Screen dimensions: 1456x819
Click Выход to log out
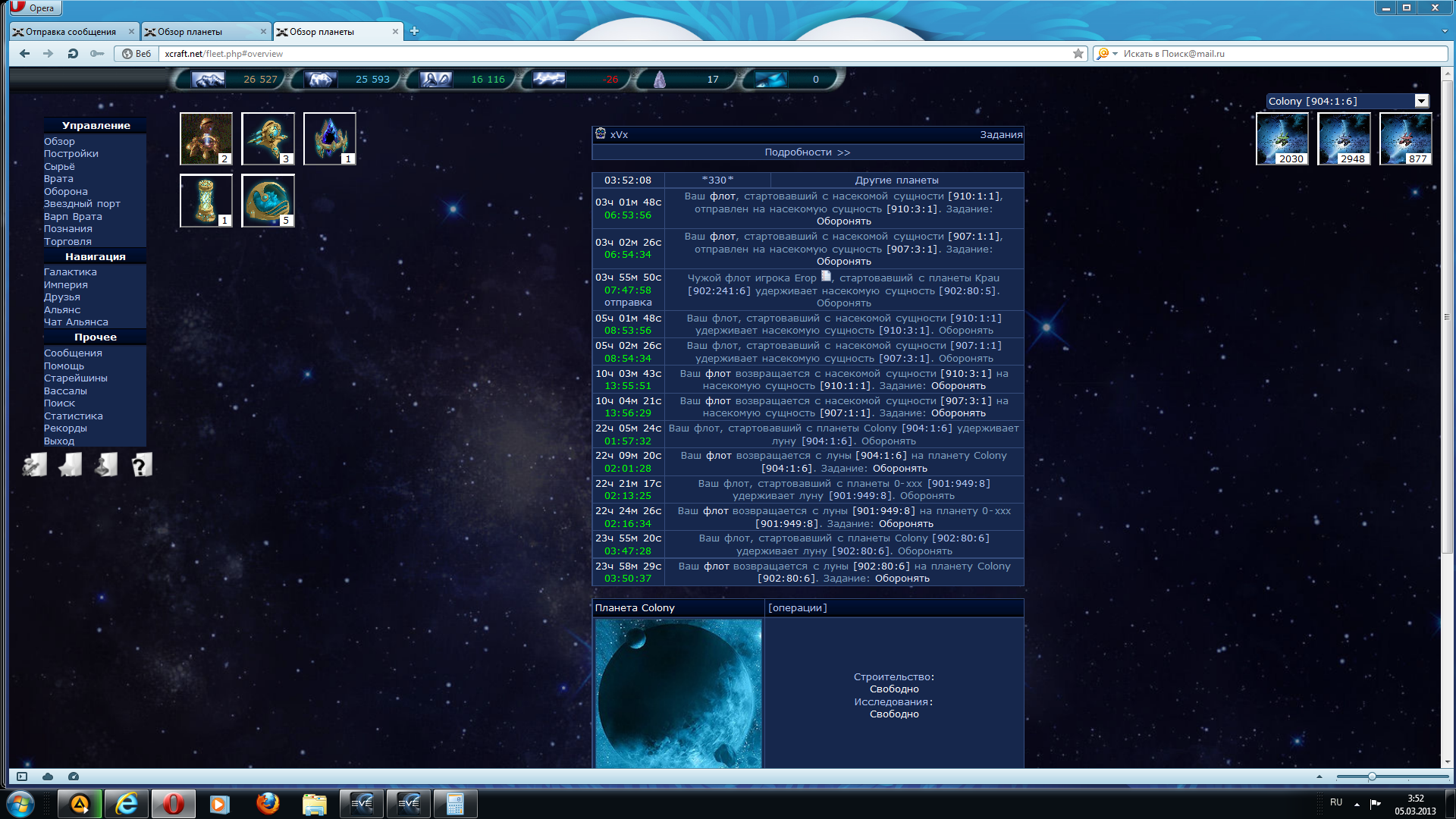pyautogui.click(x=59, y=441)
